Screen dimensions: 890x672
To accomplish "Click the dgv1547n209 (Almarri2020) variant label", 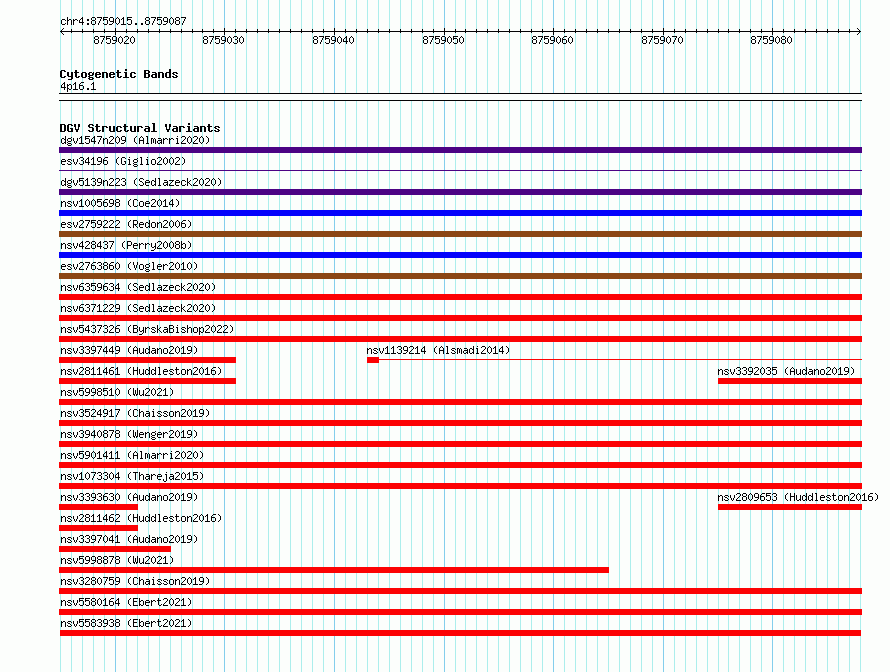I will [135, 140].
